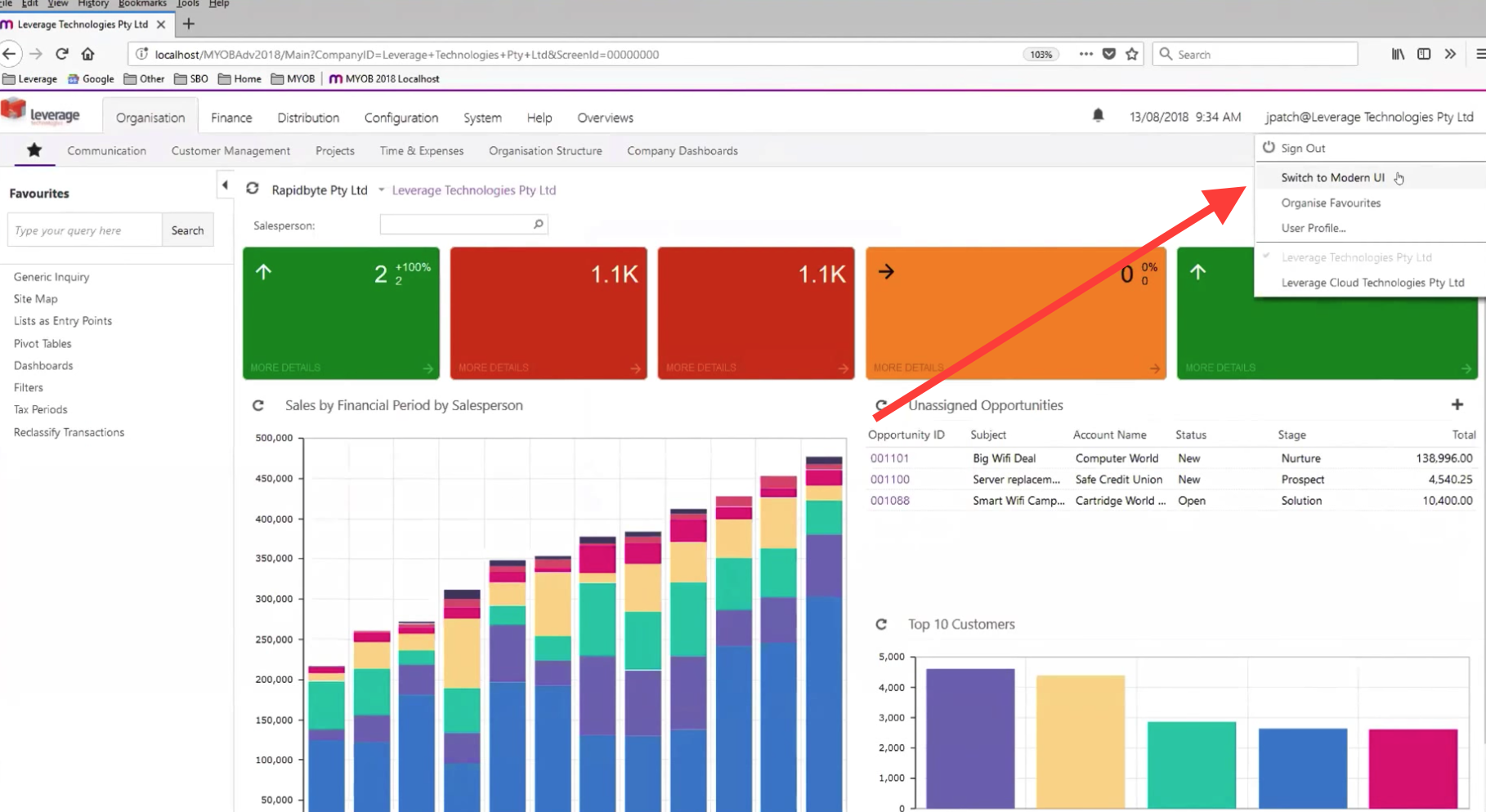The width and height of the screenshot is (1486, 812).
Task: Refresh the Sales by Financial Period chart
Action: (258, 405)
